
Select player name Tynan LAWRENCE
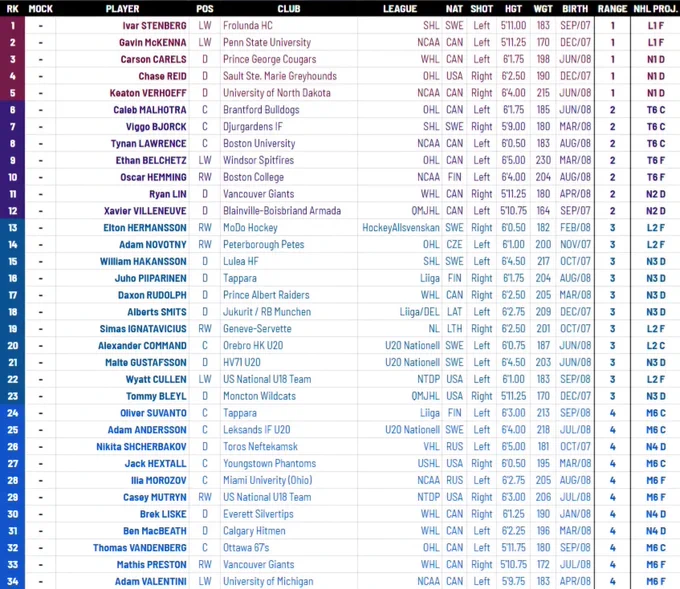tap(149, 144)
